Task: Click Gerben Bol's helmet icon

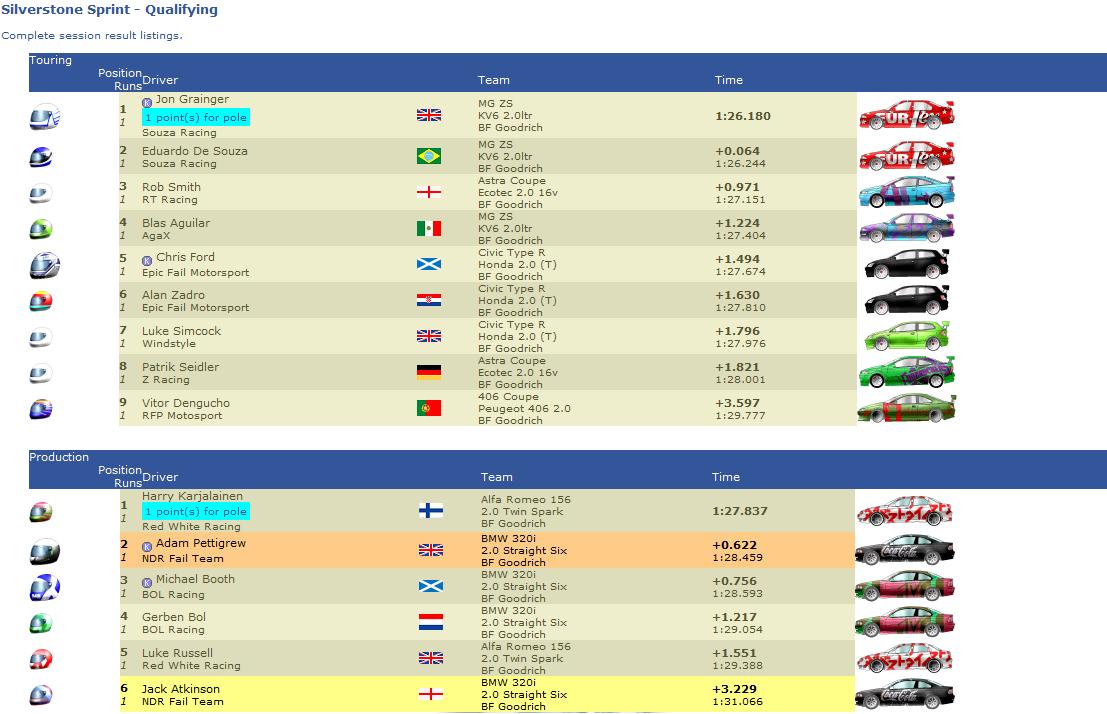Action: pyautogui.click(x=41, y=624)
